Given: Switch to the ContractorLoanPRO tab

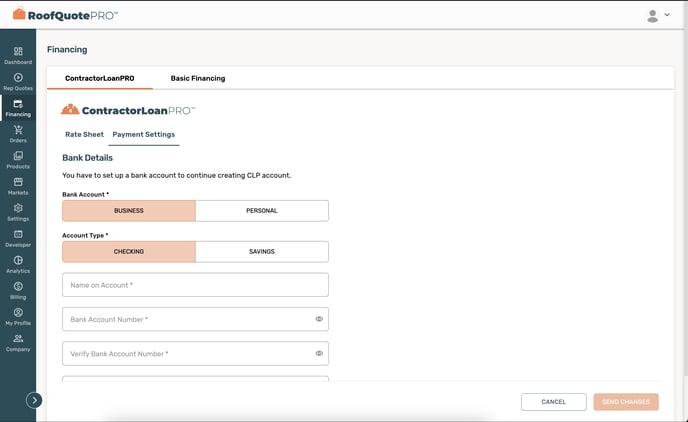Looking at the screenshot, I should 100,78.
